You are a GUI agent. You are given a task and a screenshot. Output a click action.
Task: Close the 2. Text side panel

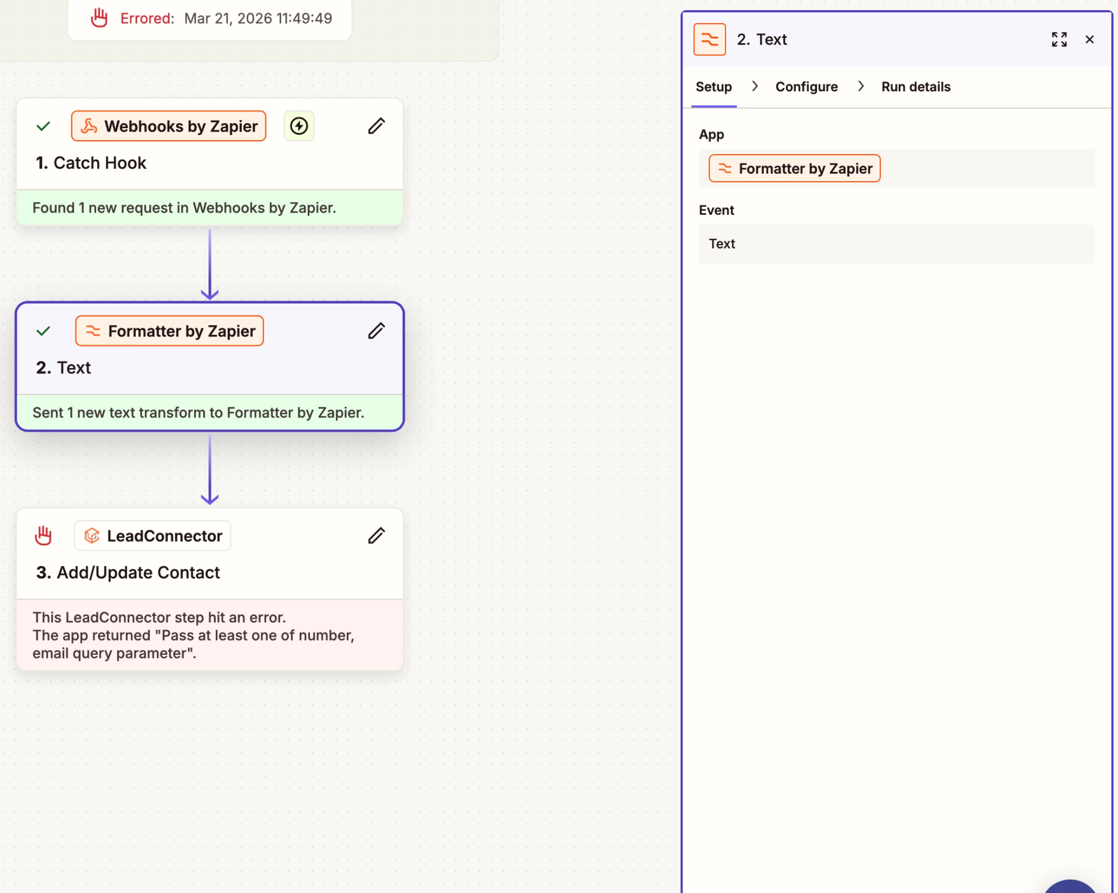tap(1090, 40)
